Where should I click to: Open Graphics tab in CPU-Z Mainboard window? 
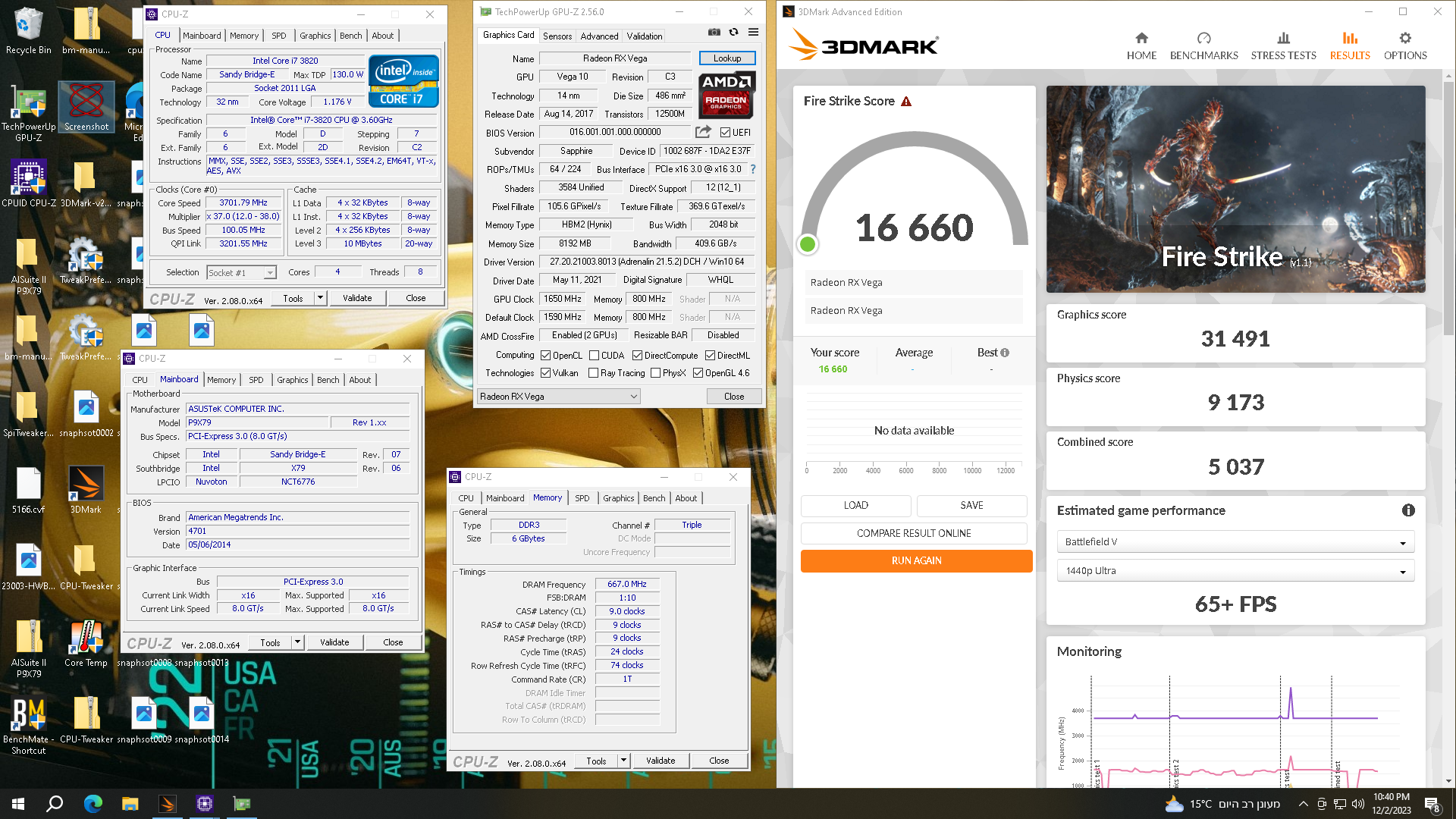click(293, 380)
